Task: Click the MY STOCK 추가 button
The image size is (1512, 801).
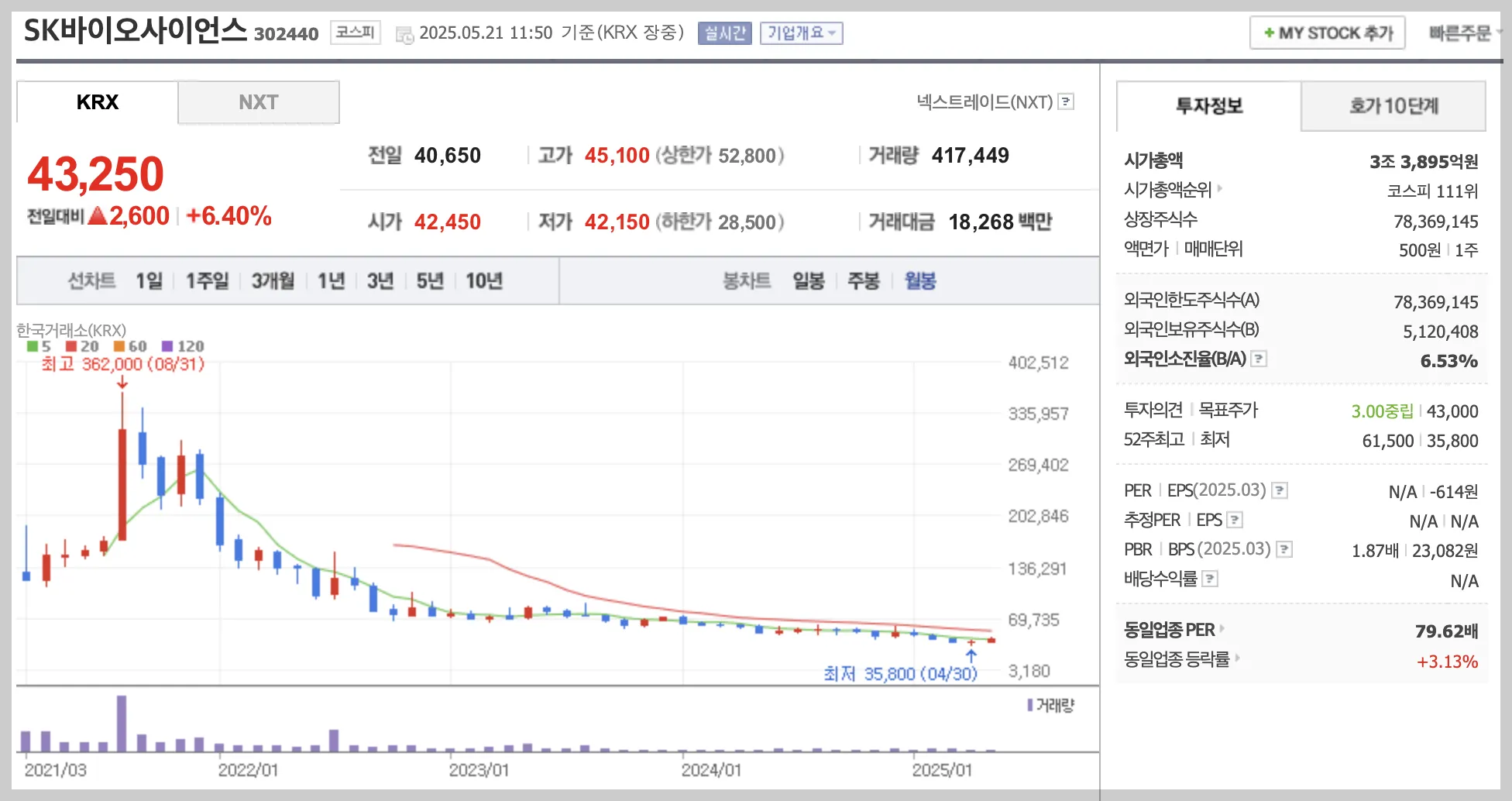Action: [1328, 33]
